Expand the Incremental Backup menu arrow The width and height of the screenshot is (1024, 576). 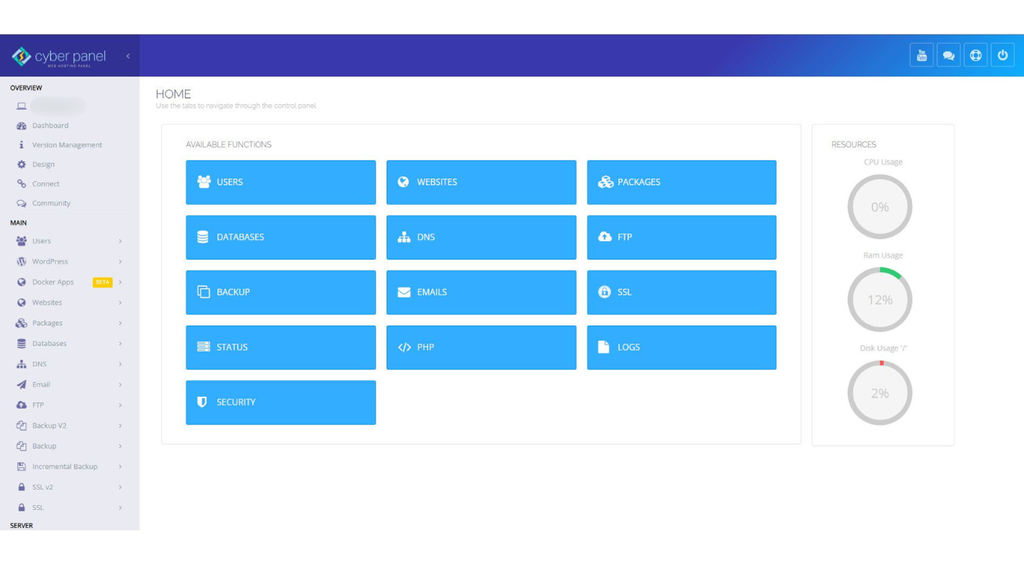click(x=120, y=466)
